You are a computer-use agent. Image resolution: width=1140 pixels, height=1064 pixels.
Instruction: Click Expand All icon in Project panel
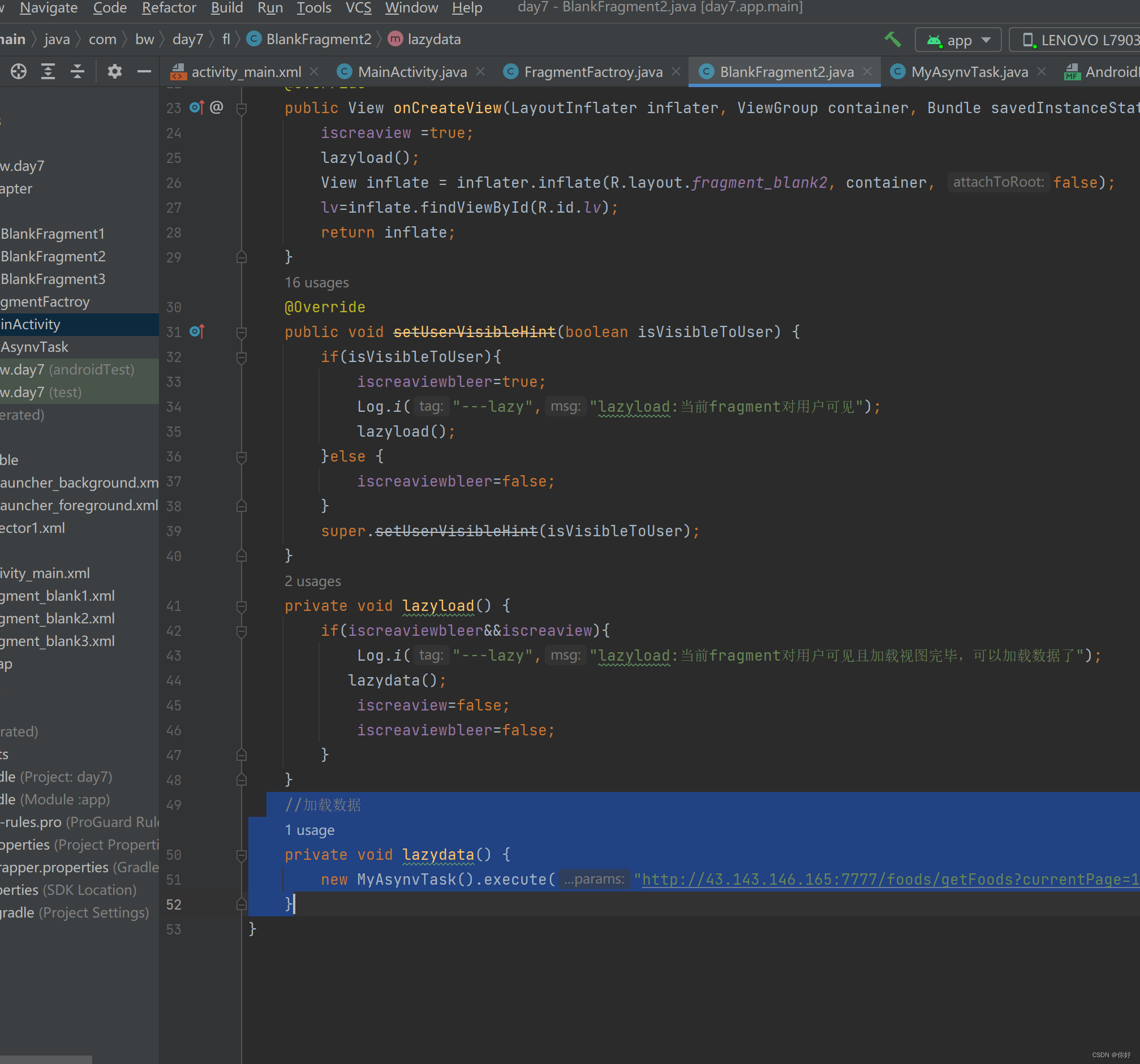(48, 71)
